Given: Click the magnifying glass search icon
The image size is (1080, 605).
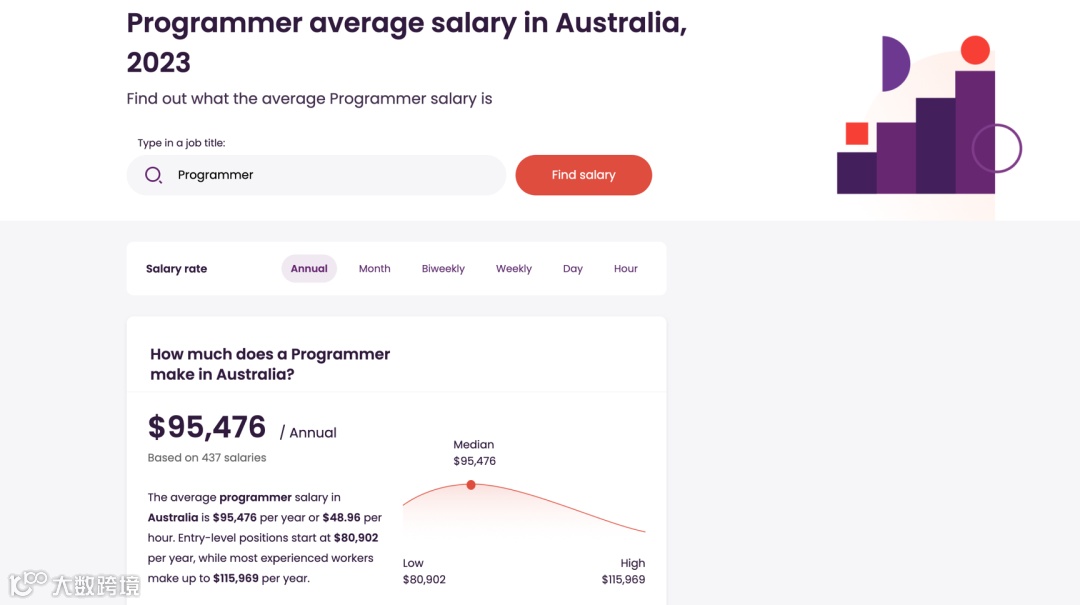Looking at the screenshot, I should [x=153, y=175].
